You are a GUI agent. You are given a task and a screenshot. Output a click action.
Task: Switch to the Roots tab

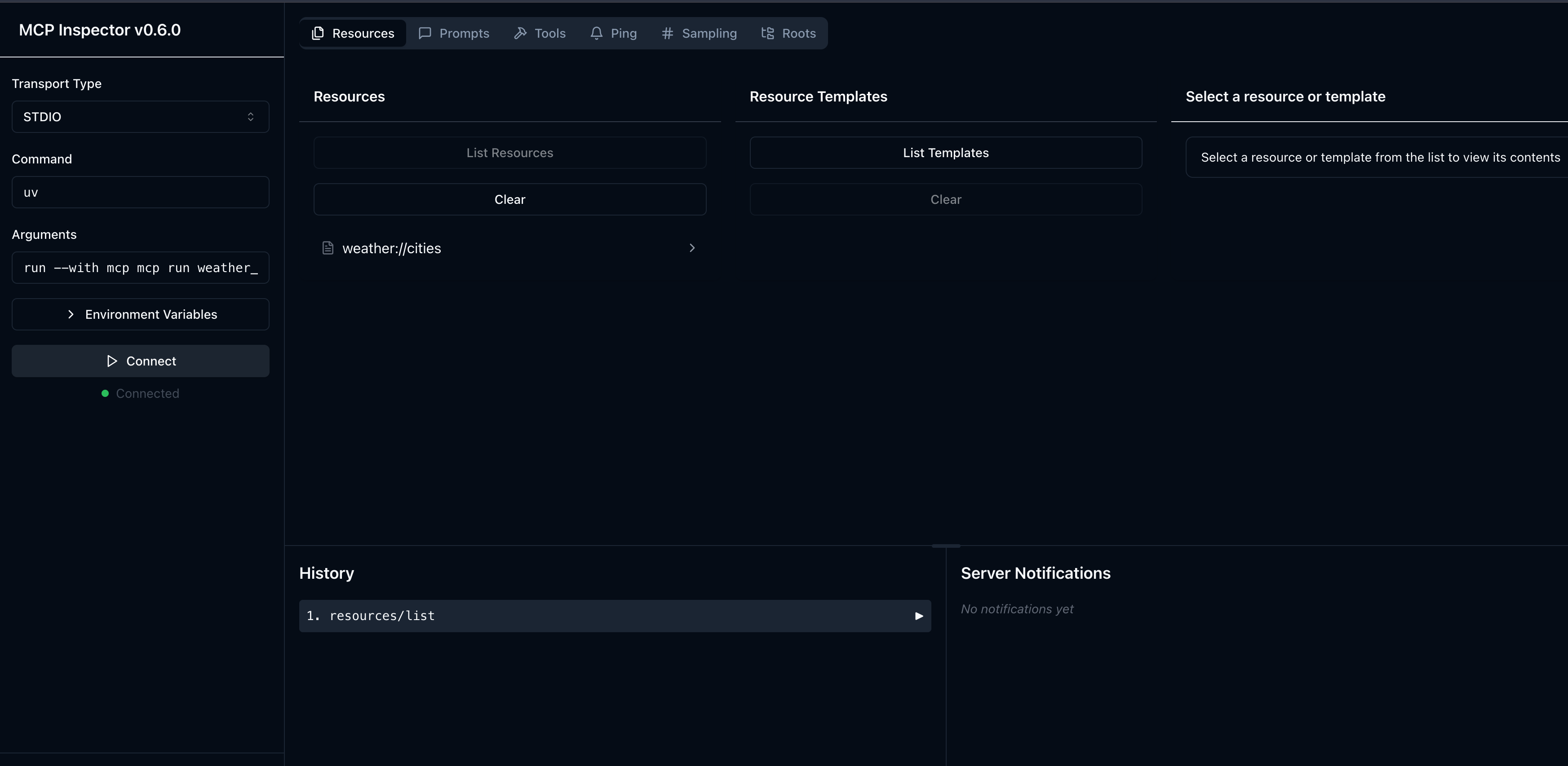tap(788, 34)
